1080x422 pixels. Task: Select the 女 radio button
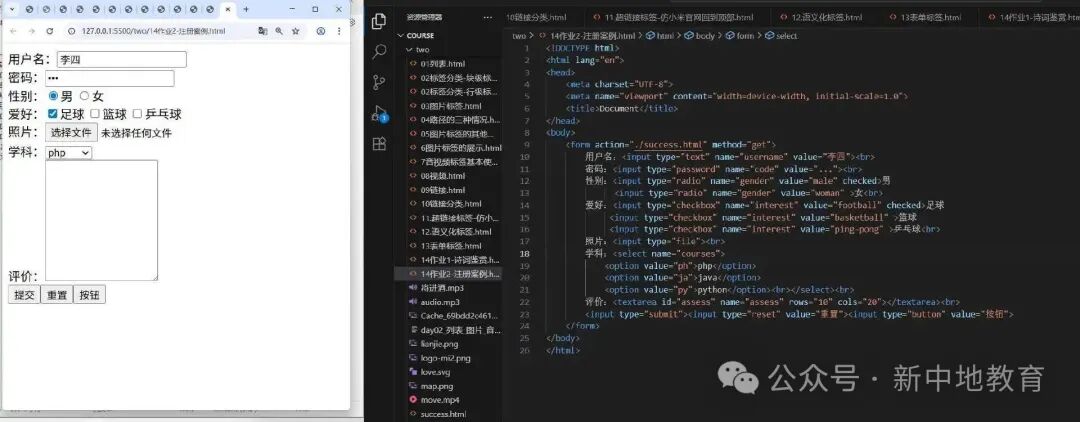pos(85,96)
